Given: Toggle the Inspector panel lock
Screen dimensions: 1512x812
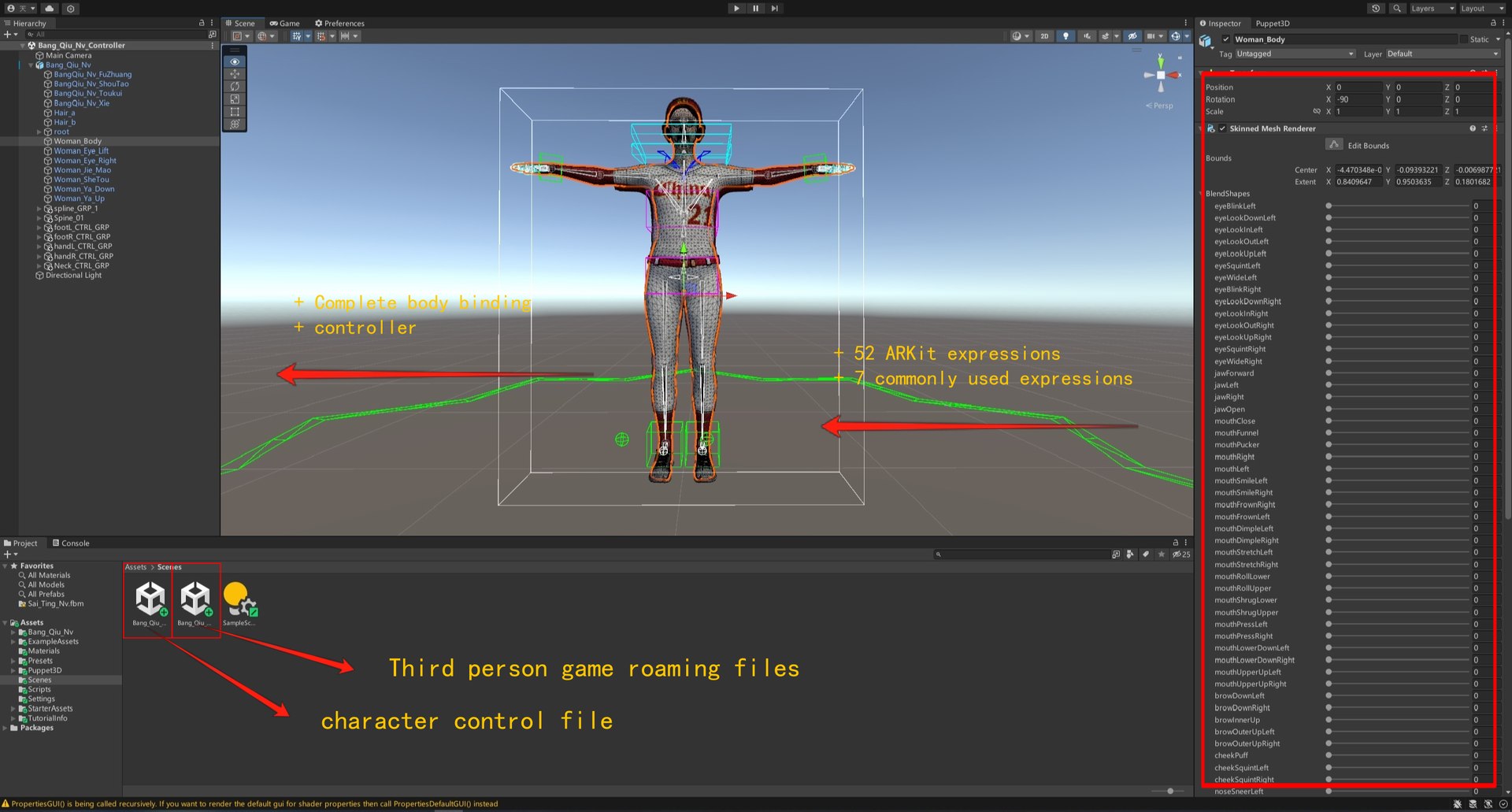Looking at the screenshot, I should [1493, 24].
